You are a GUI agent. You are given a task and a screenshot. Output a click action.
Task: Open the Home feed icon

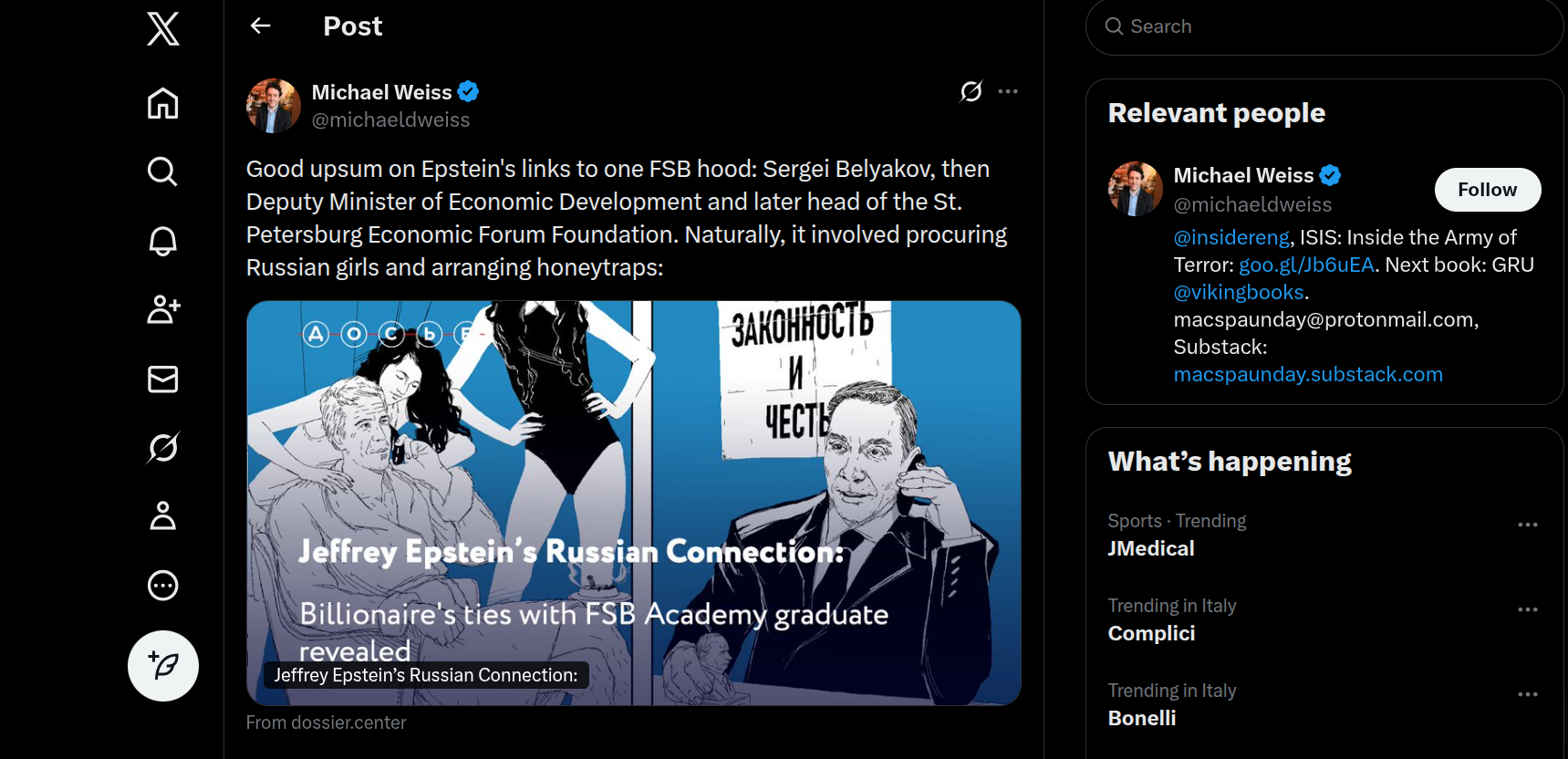pyautogui.click(x=163, y=103)
